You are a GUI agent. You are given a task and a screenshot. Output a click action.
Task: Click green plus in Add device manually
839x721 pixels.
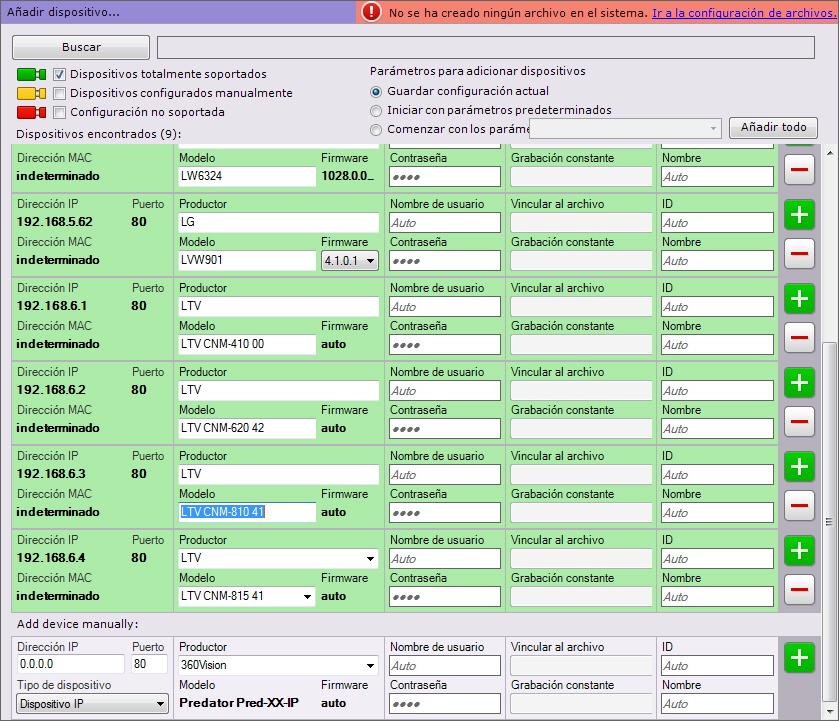click(799, 658)
